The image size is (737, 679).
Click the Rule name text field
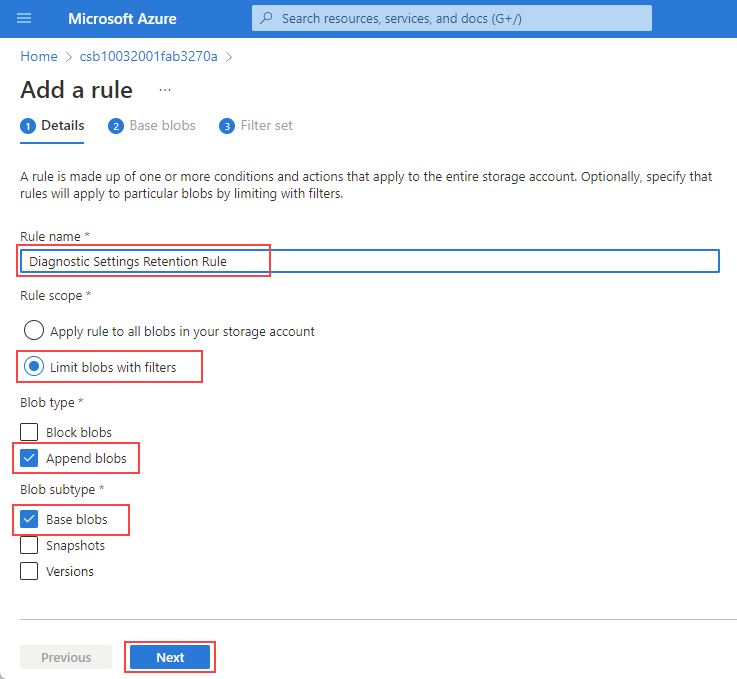pyautogui.click(x=369, y=261)
